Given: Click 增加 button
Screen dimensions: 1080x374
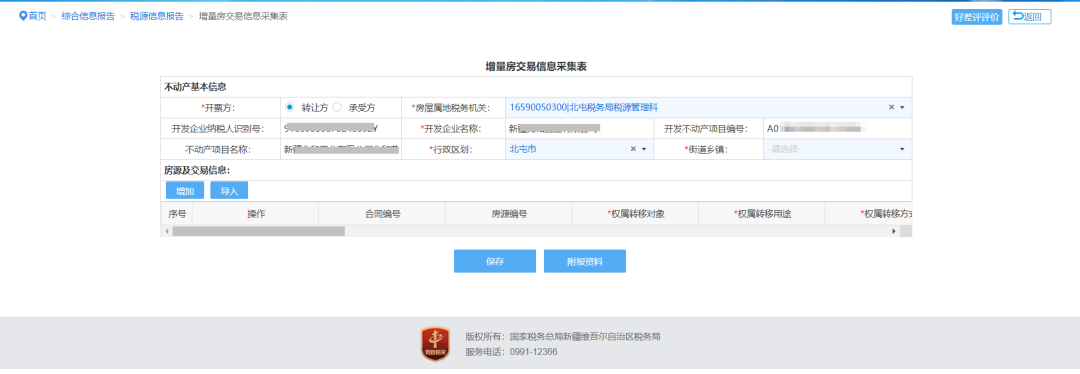Looking at the screenshot, I should (x=185, y=191).
